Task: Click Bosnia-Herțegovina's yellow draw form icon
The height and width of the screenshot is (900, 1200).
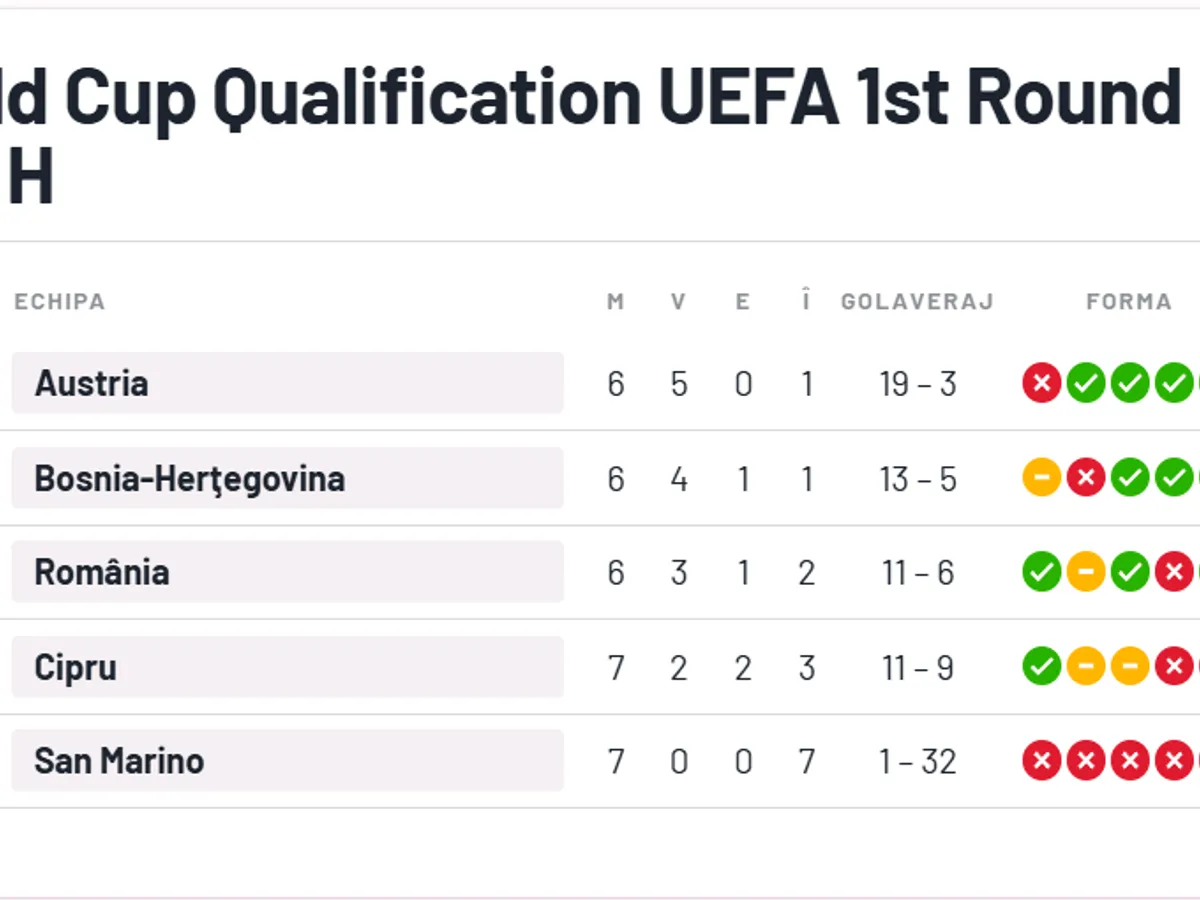Action: (1041, 479)
